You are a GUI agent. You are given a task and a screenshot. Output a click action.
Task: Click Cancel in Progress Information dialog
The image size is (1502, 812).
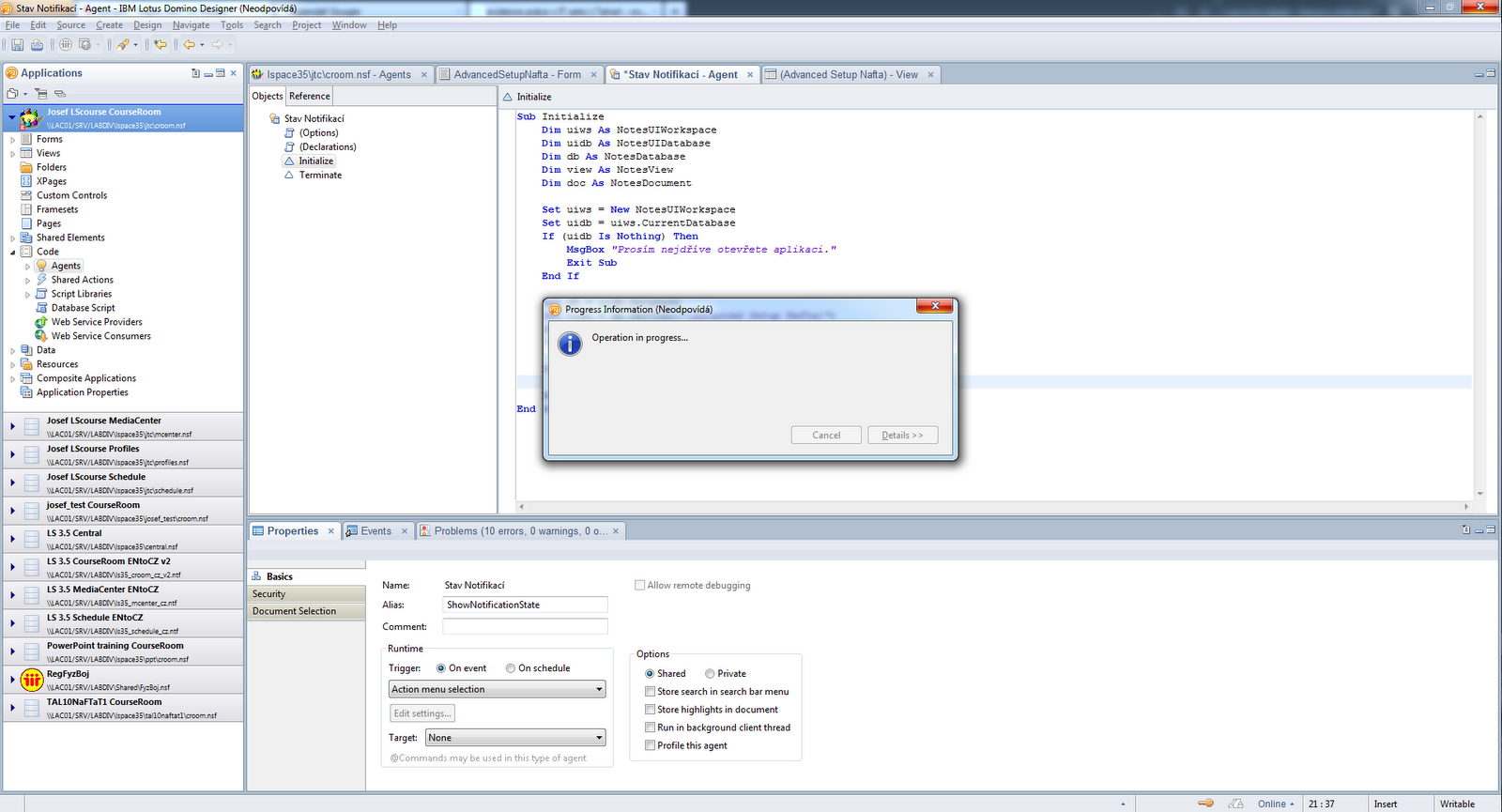826,436
